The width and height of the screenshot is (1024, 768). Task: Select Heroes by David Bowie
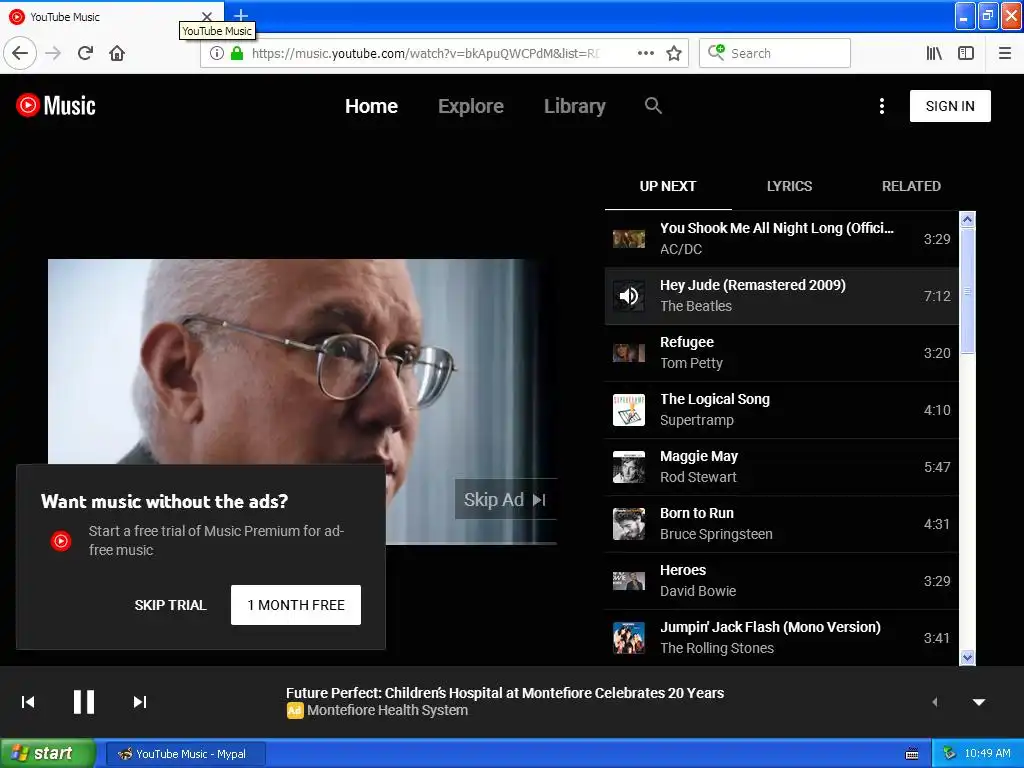tap(781, 581)
